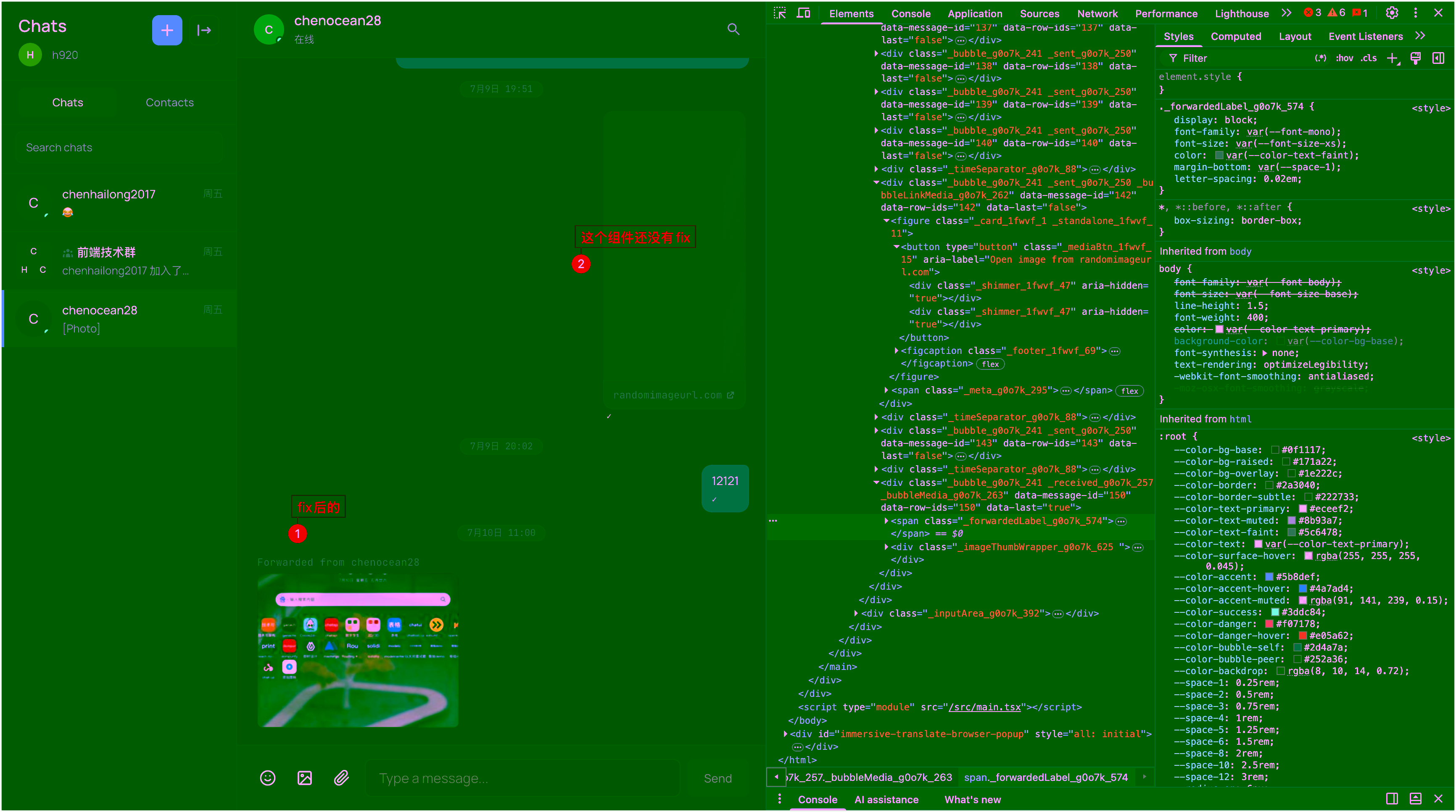Click the logout arrow icon beside the plus button
This screenshot has height=812, width=1456.
pos(204,30)
